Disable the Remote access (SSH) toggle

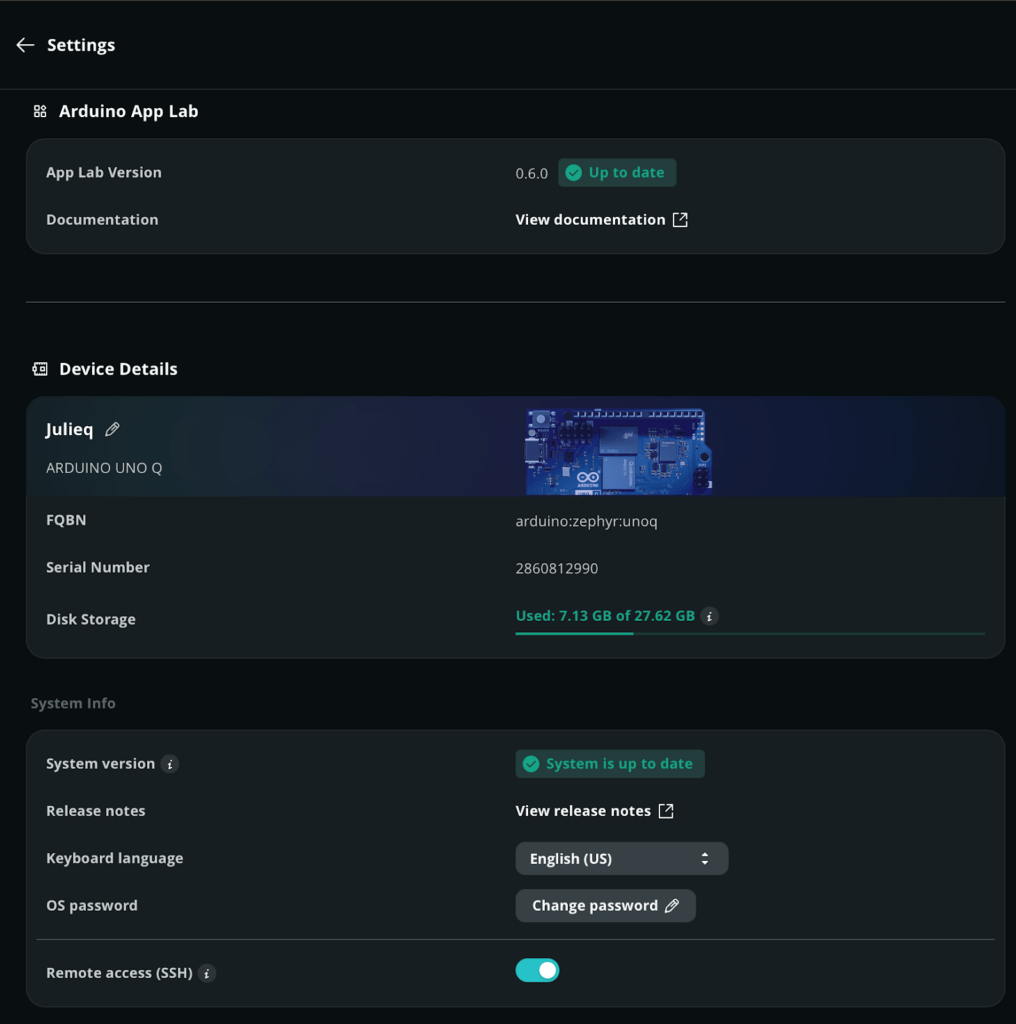tap(538, 970)
